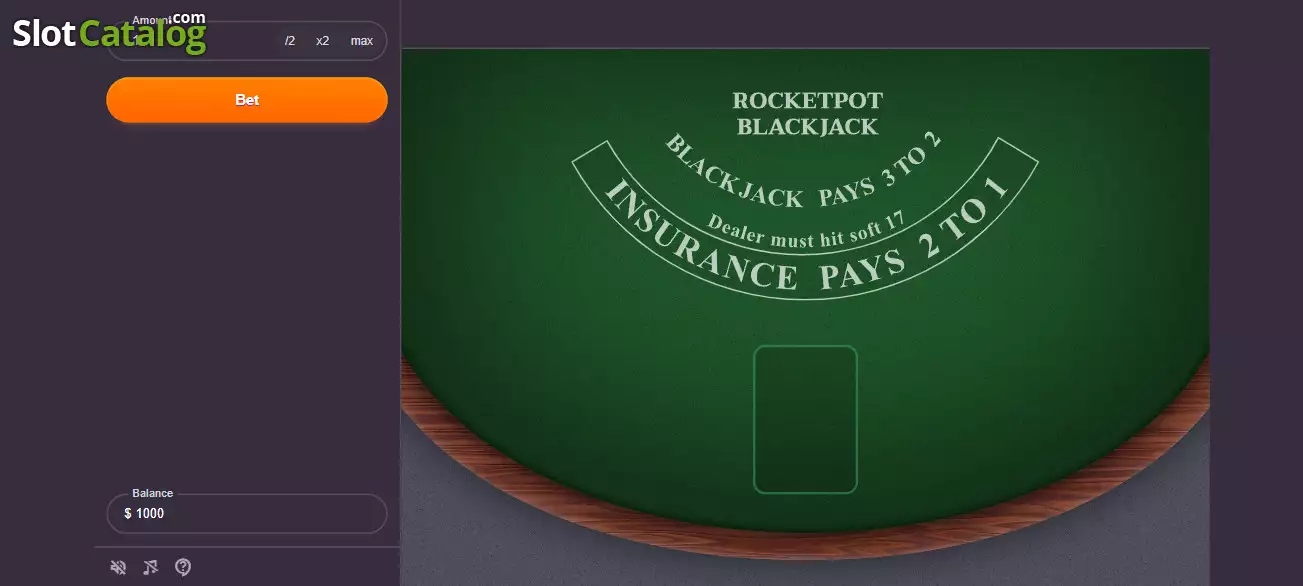Click the Dealer must hit soft 17 text
This screenshot has height=586, width=1303.
806,229
